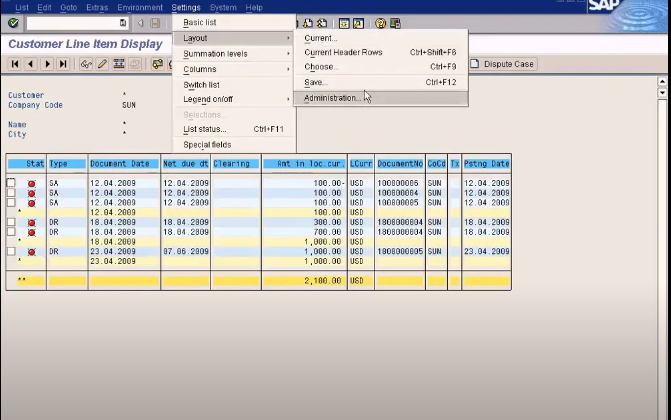Viewport: 671px width, 420px height.
Task: Expand the Legend on/off submenu
Action: (234, 99)
